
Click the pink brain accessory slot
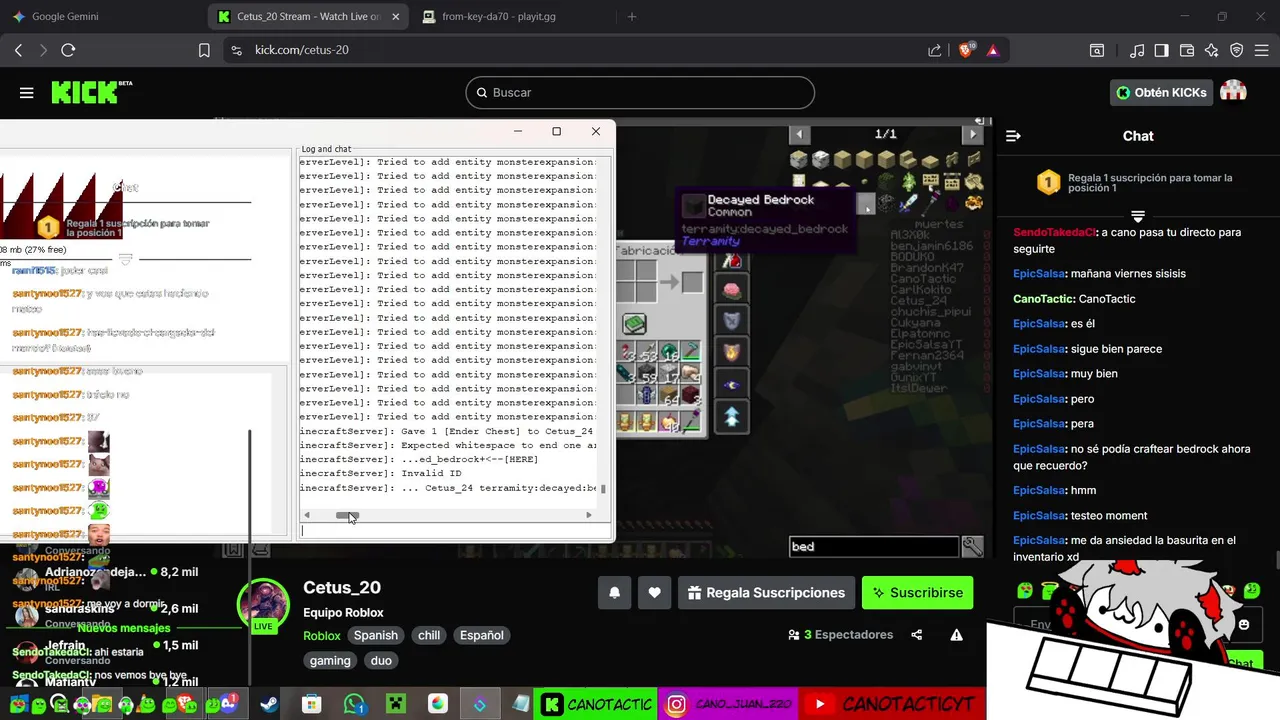[x=731, y=290]
